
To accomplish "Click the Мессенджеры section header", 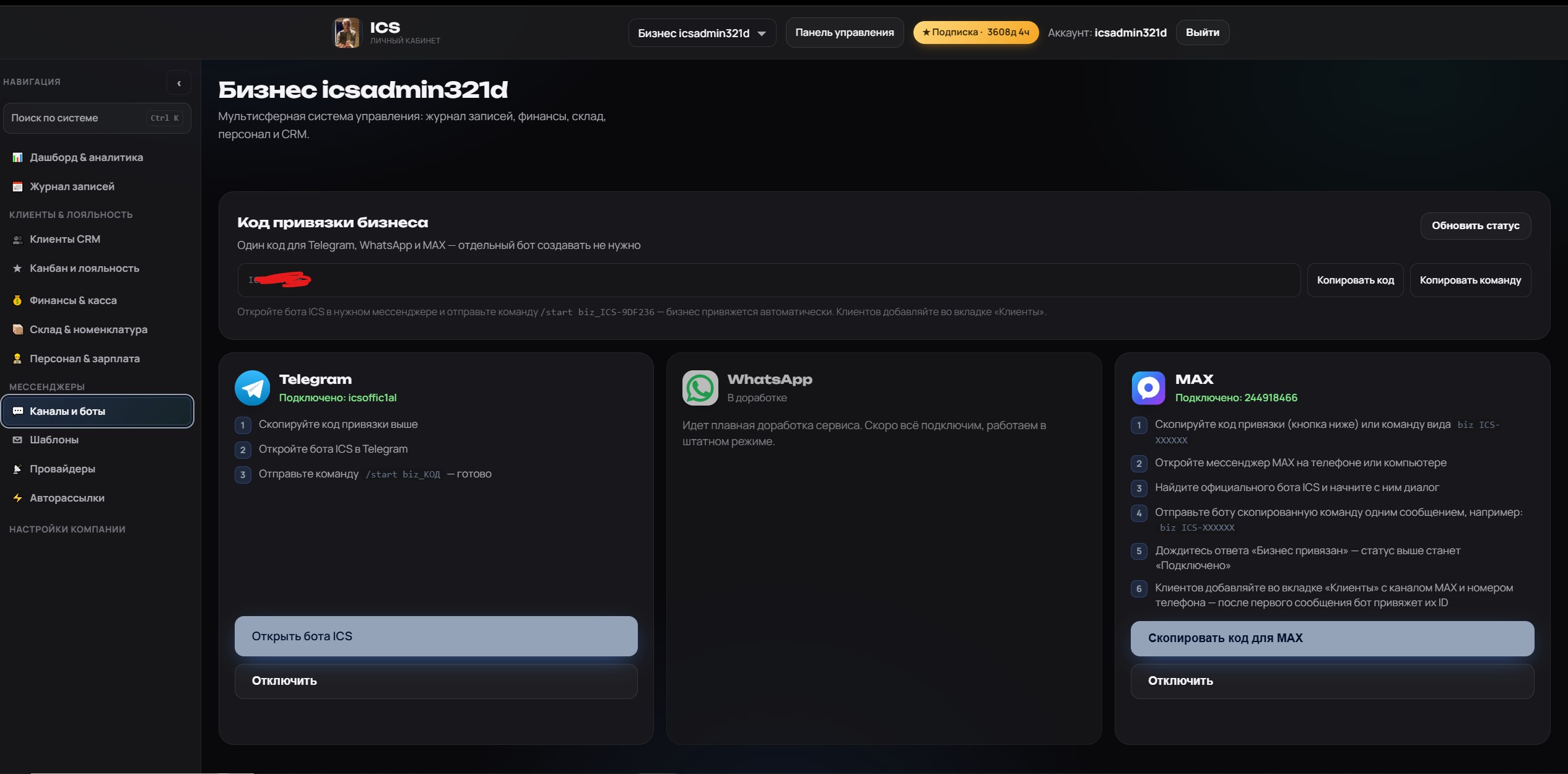I will point(47,387).
